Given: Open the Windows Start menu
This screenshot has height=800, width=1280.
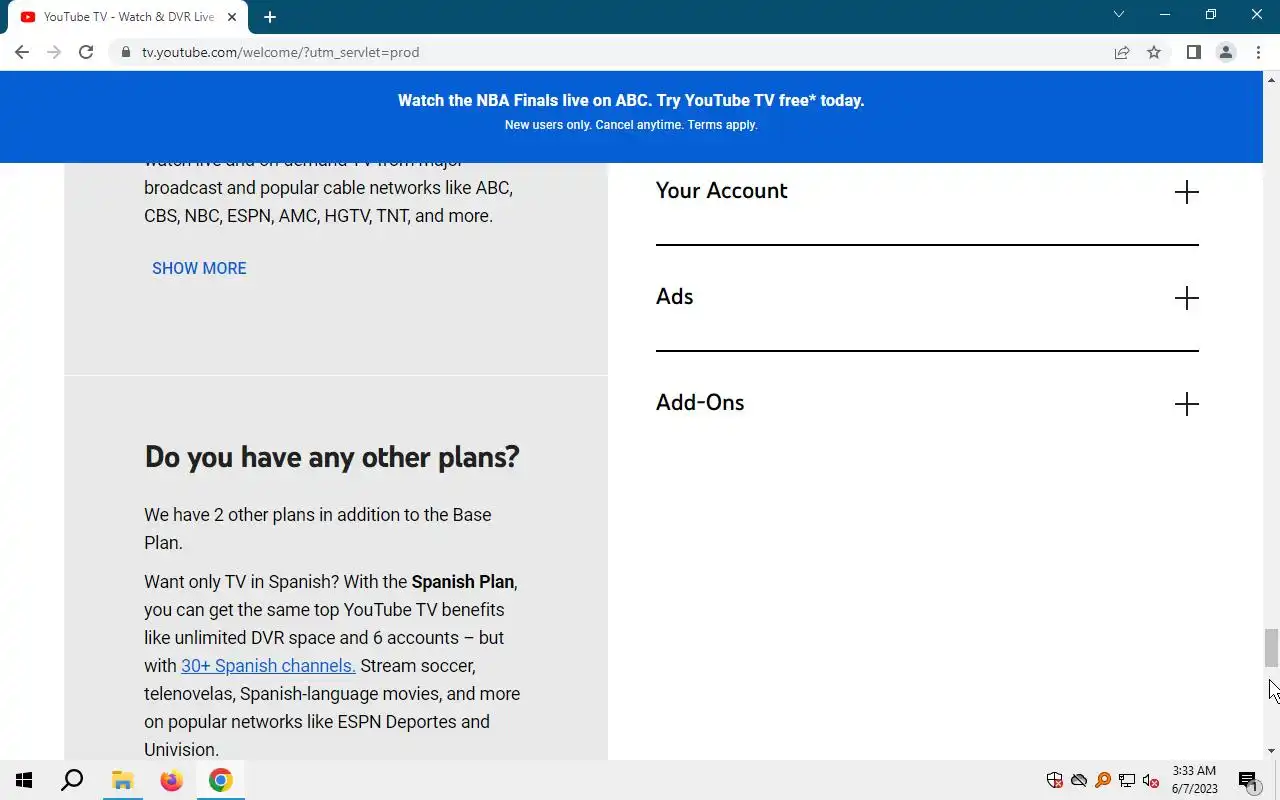Looking at the screenshot, I should [x=24, y=780].
